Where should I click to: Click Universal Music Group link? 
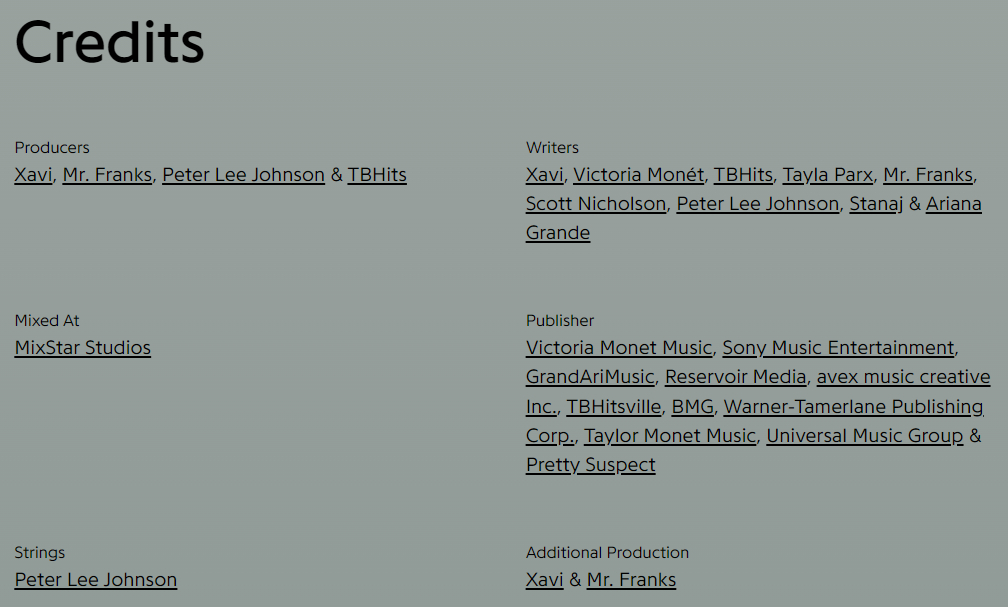click(x=865, y=436)
